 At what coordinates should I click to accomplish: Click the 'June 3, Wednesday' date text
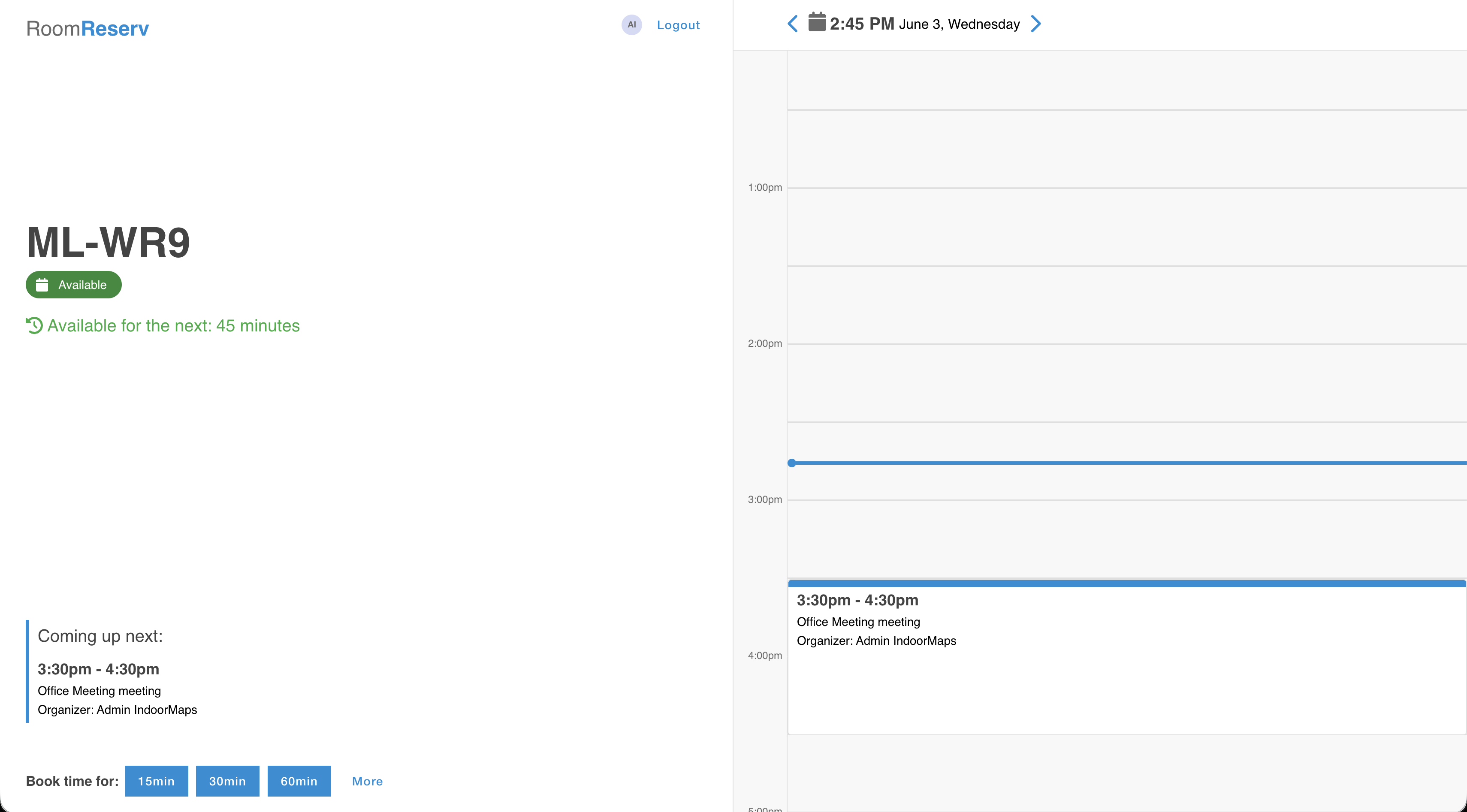click(x=960, y=24)
